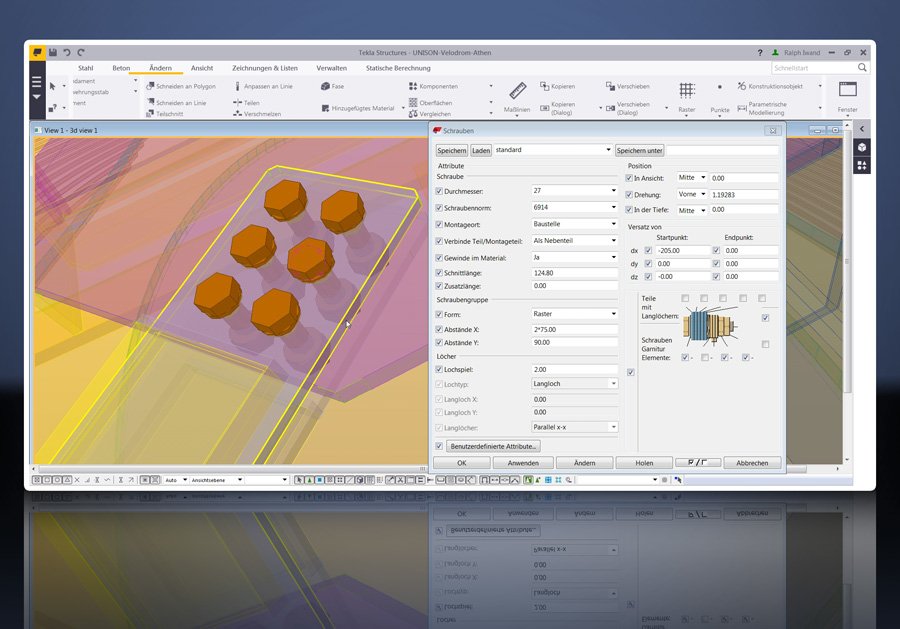The height and width of the screenshot is (629, 900).
Task: Open the Zeichnungen & Listen tab
Action: 264,68
